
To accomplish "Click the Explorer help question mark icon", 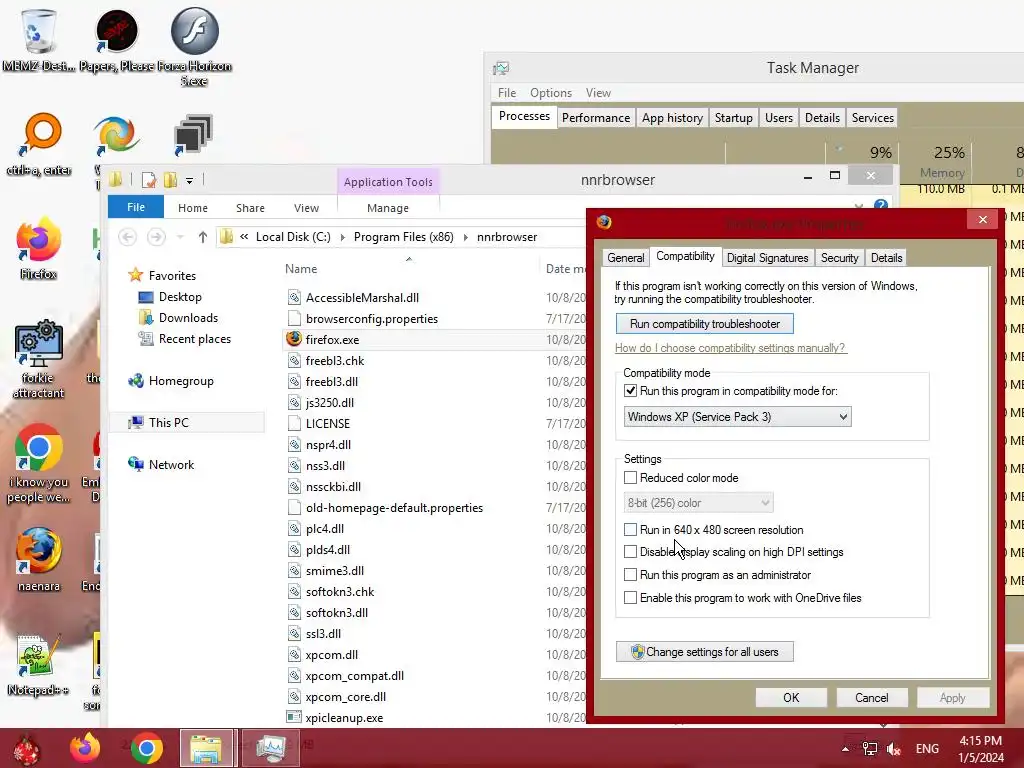I will [x=881, y=206].
